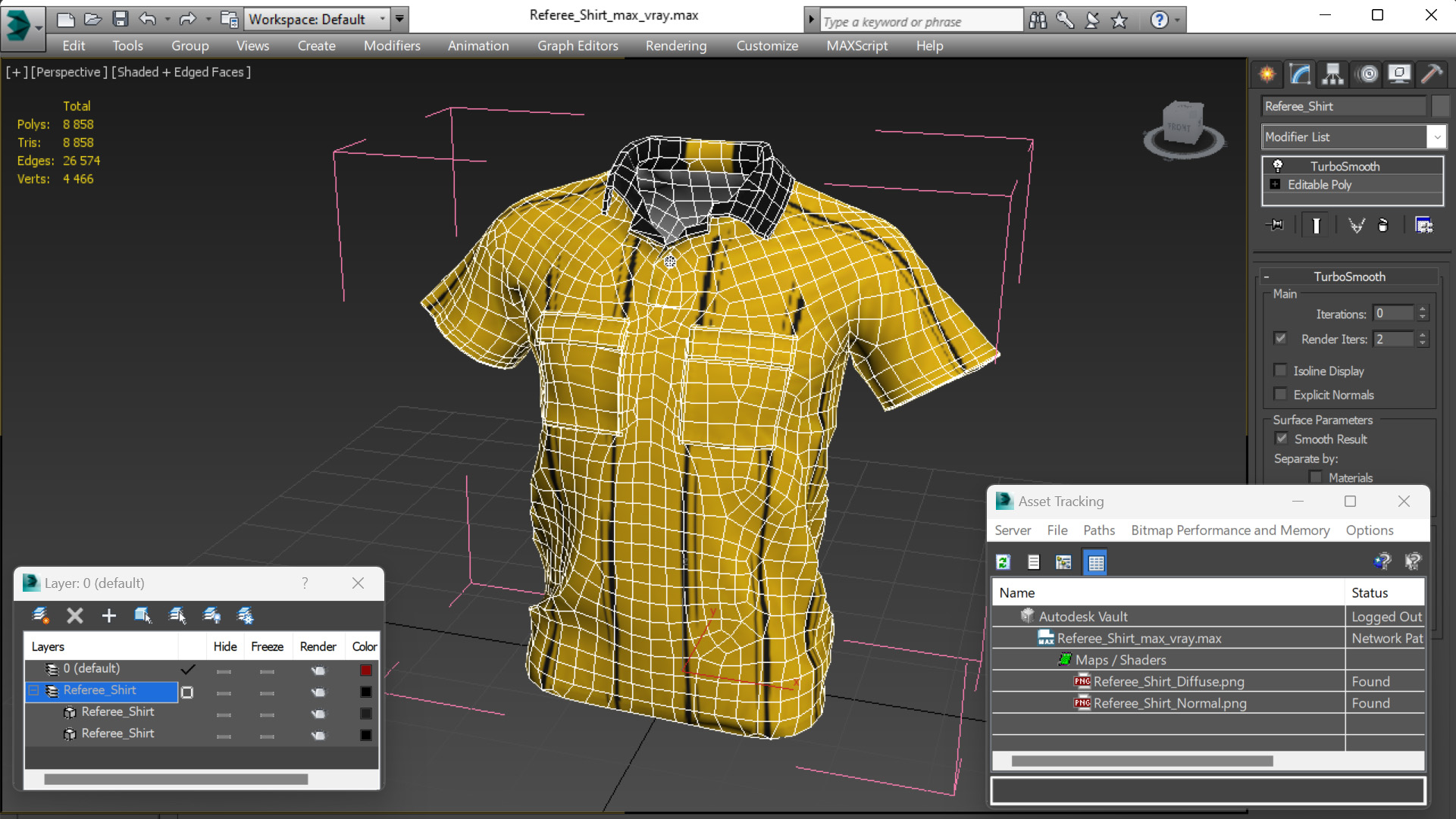Collapse the TurboSmooth rollout

point(1267,277)
